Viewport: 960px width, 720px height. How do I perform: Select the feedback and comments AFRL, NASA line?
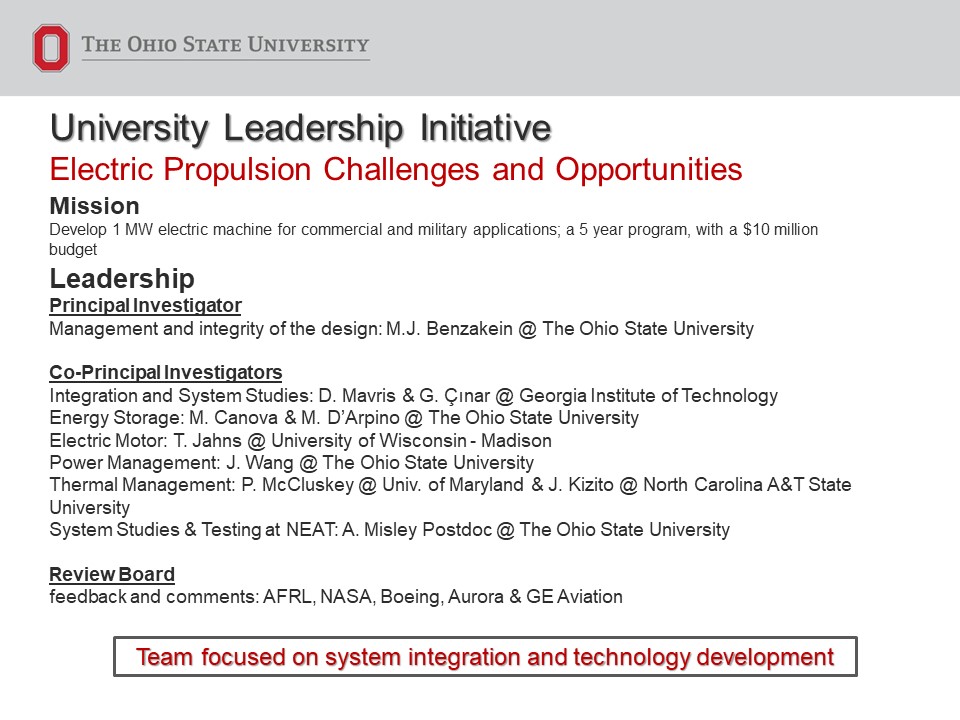coord(336,597)
